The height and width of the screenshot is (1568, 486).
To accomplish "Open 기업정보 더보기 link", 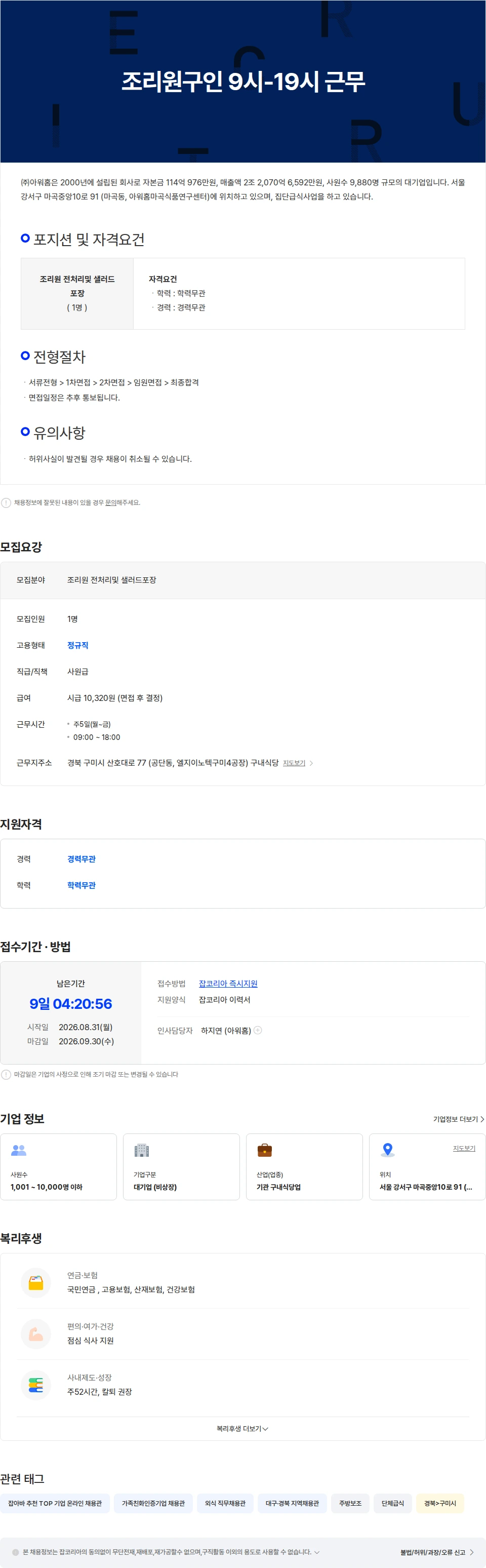I will point(455,1119).
